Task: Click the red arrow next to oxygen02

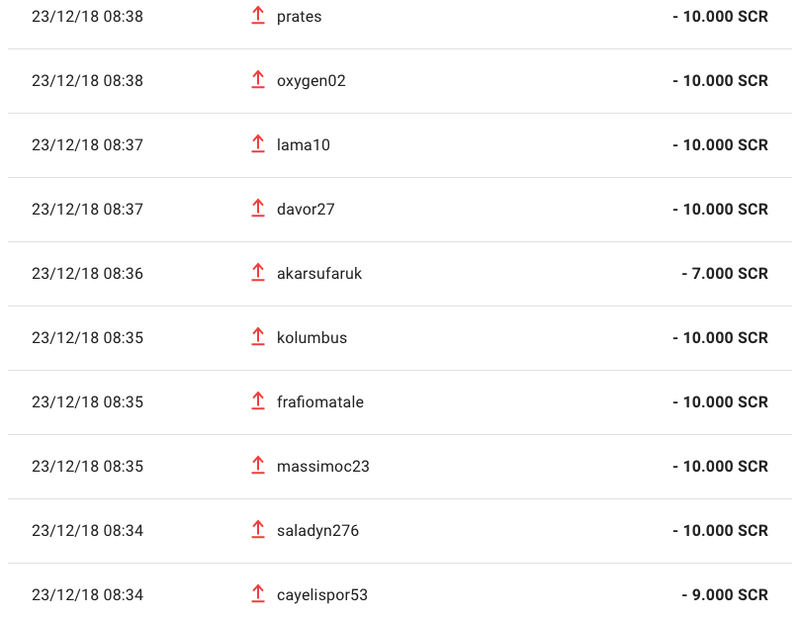Action: 258,80
